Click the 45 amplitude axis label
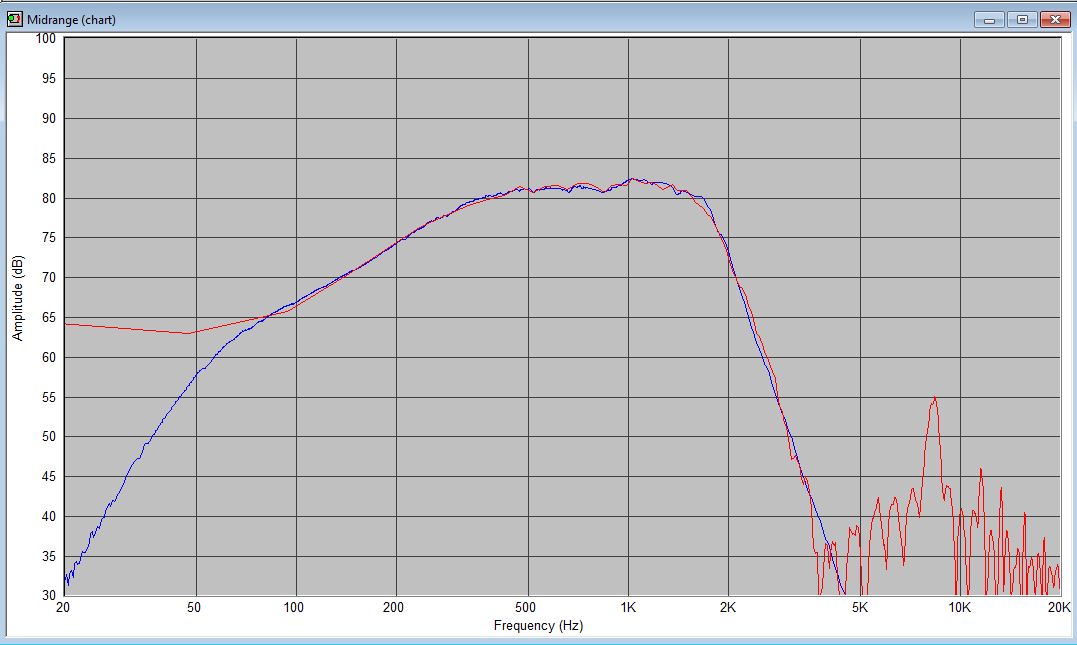Screen dimensions: 1077x645 point(49,477)
